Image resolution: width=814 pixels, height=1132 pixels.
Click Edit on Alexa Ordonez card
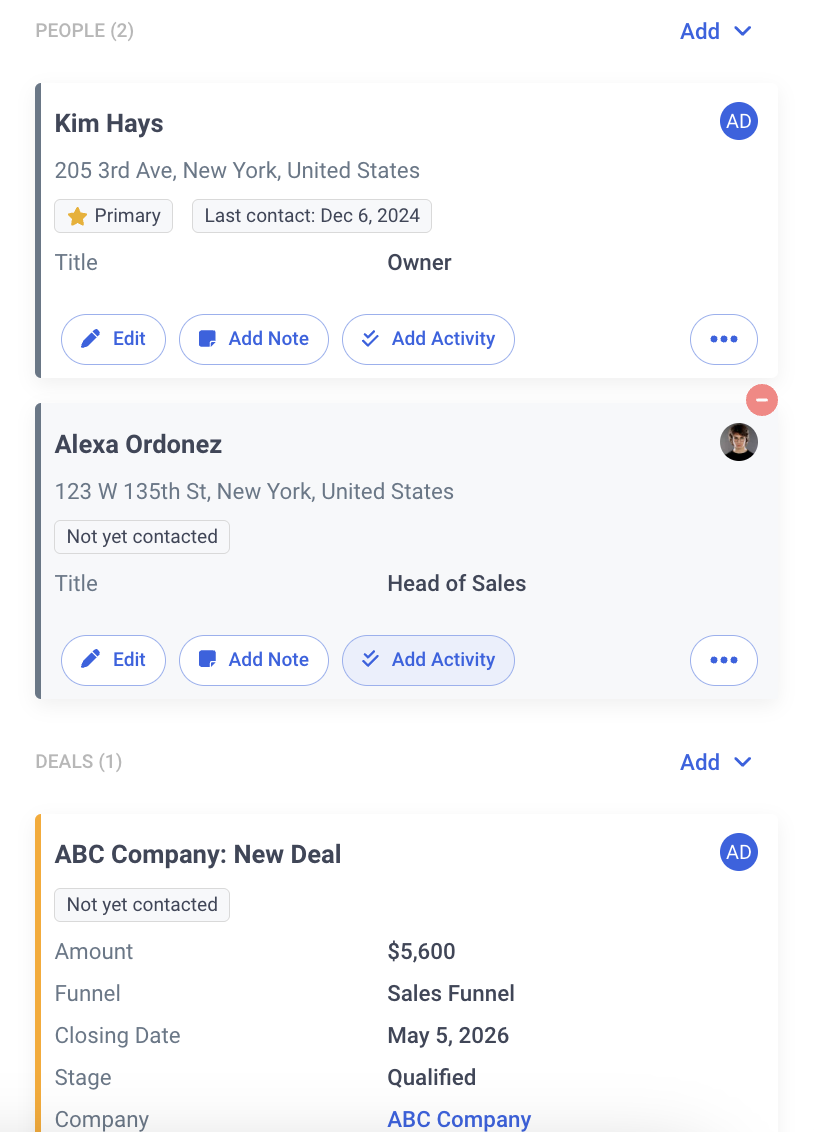point(112,660)
